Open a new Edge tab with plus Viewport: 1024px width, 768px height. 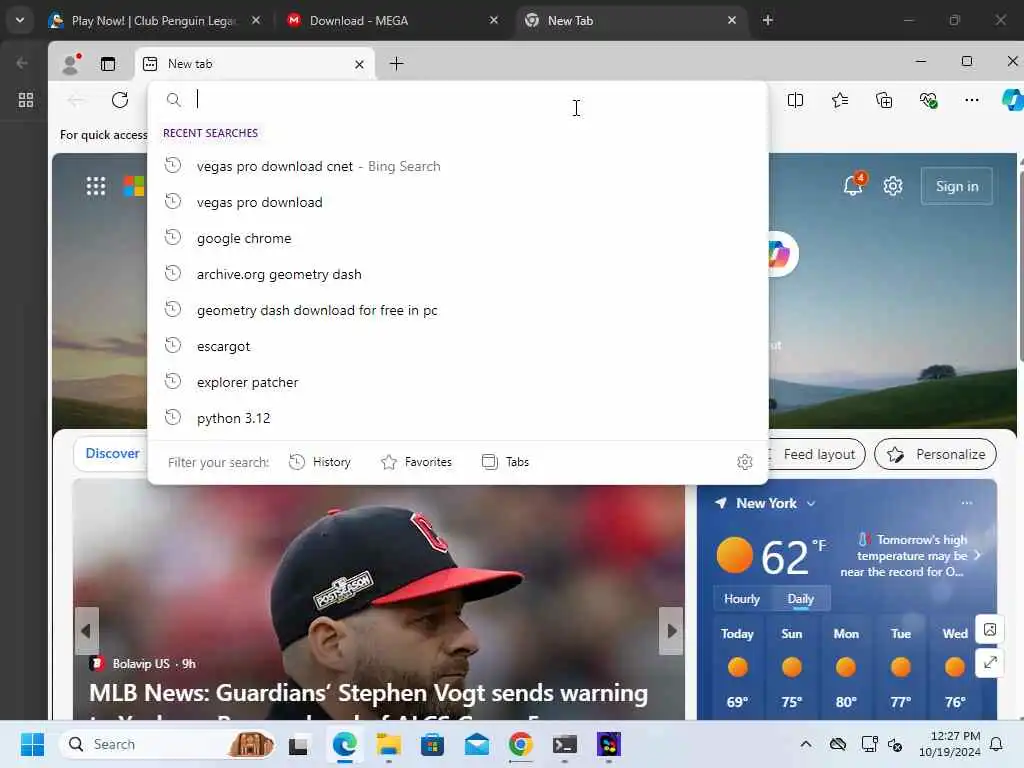coord(396,63)
